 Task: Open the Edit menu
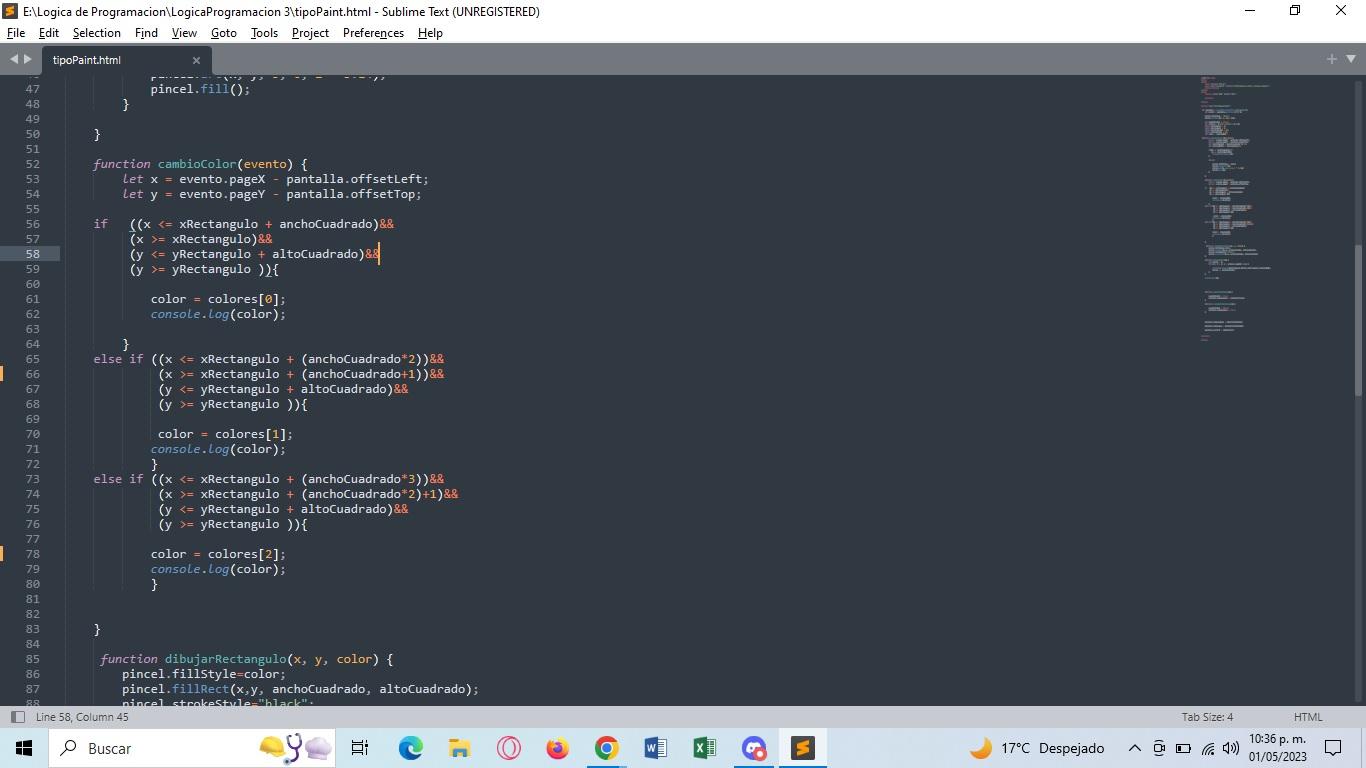[49, 33]
